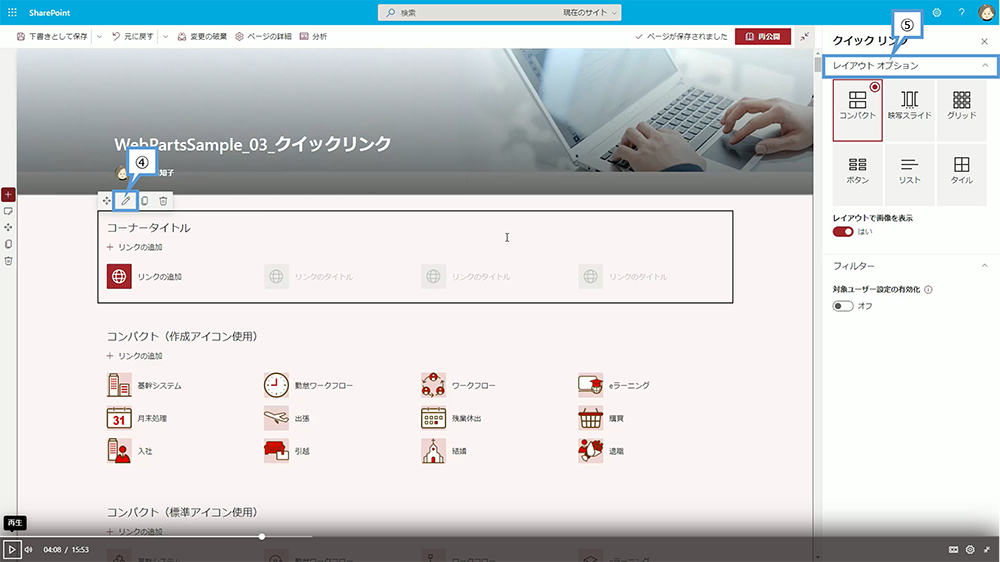The height and width of the screenshot is (562, 1000).
Task: Open the 引越 truck link
Action: tap(287, 451)
